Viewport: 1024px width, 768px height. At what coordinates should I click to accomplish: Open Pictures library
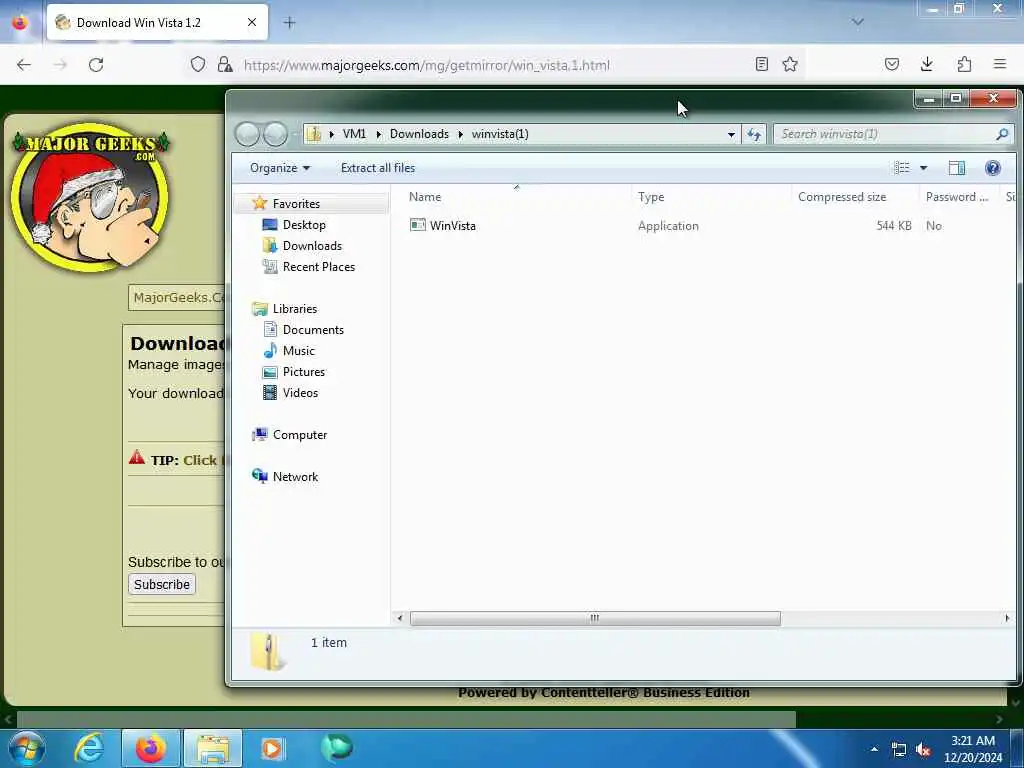click(x=303, y=372)
